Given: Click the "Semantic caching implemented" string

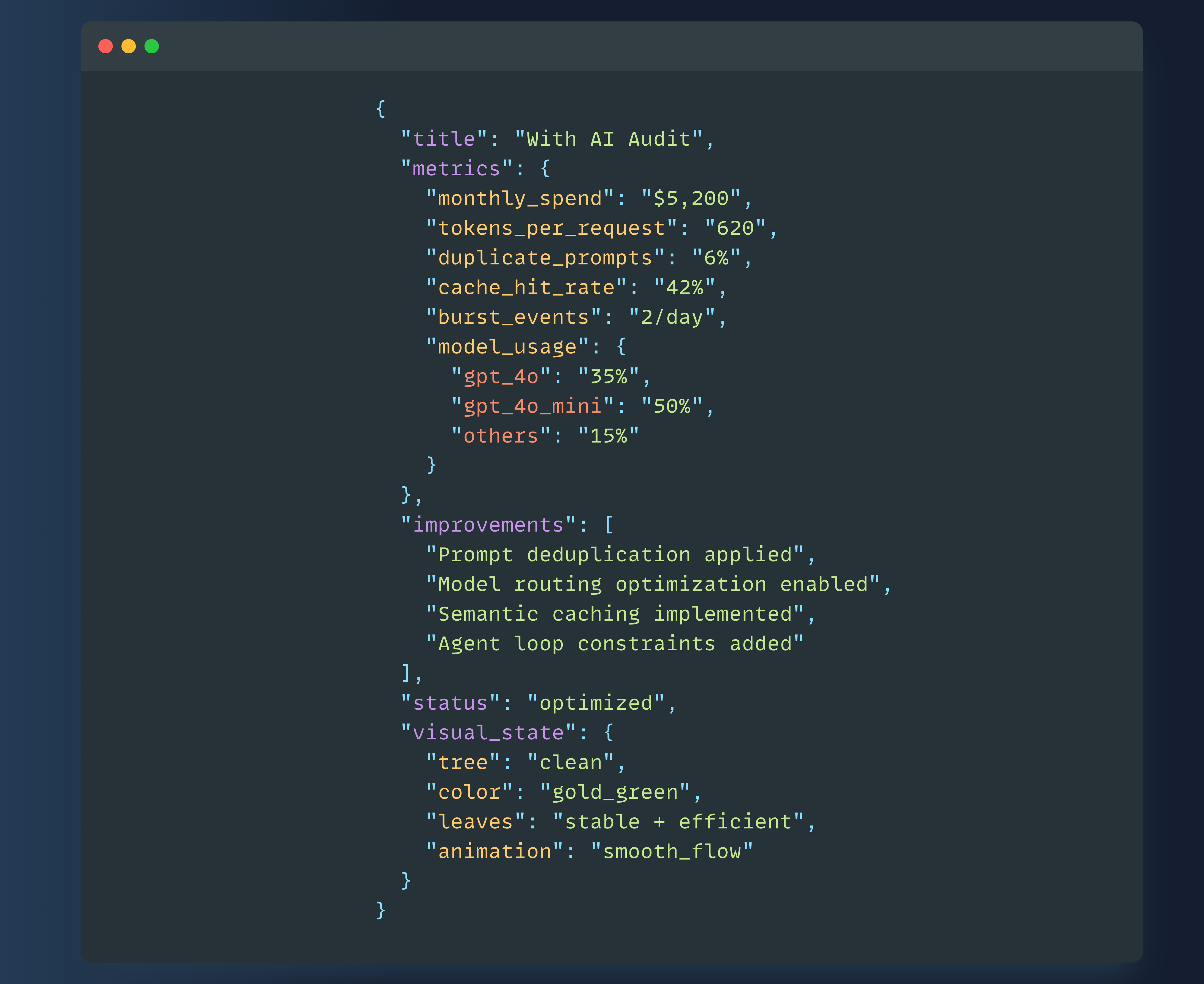Looking at the screenshot, I should 615,614.
